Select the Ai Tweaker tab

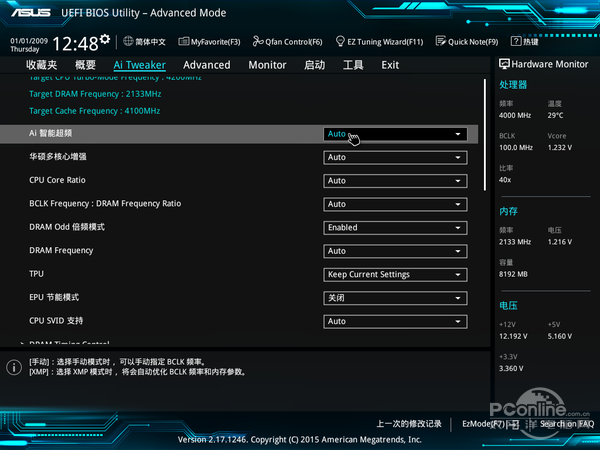pyautogui.click(x=139, y=65)
